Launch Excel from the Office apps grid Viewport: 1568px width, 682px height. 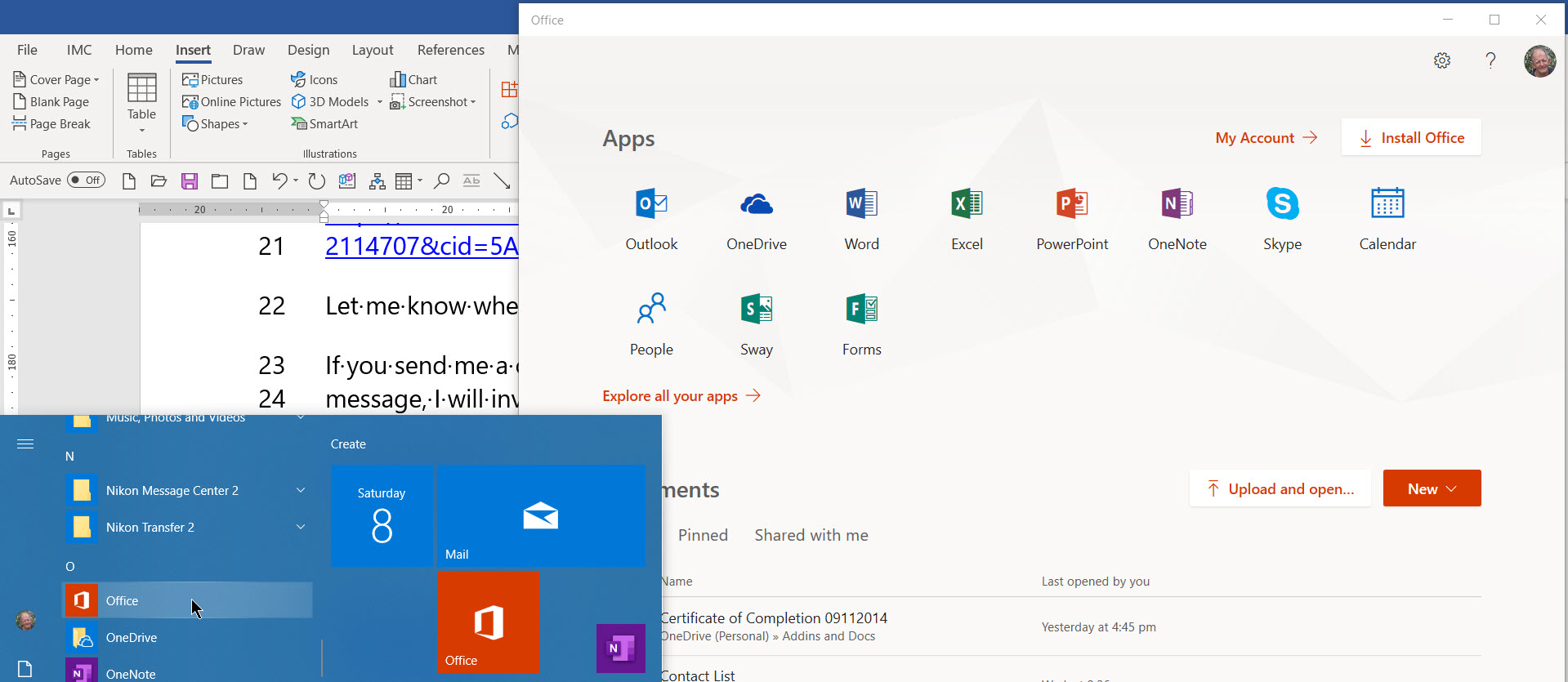pyautogui.click(x=967, y=220)
